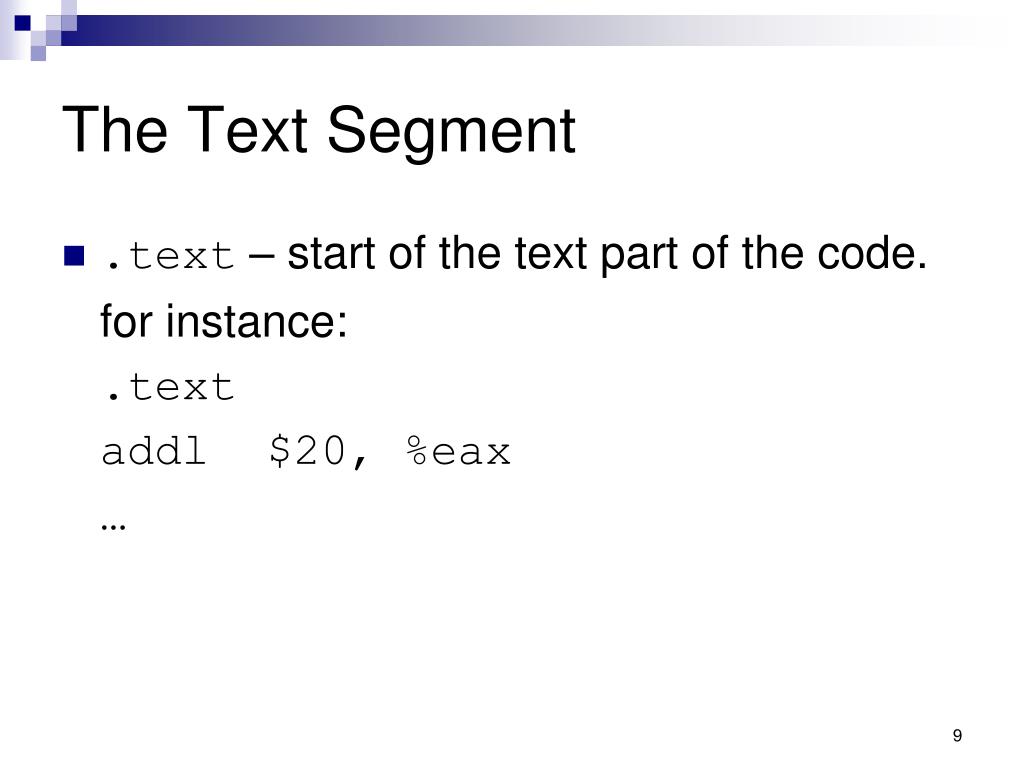The height and width of the screenshot is (768, 1024).
Task: Click the dark blue square in the header decoration
Action: click(22, 23)
